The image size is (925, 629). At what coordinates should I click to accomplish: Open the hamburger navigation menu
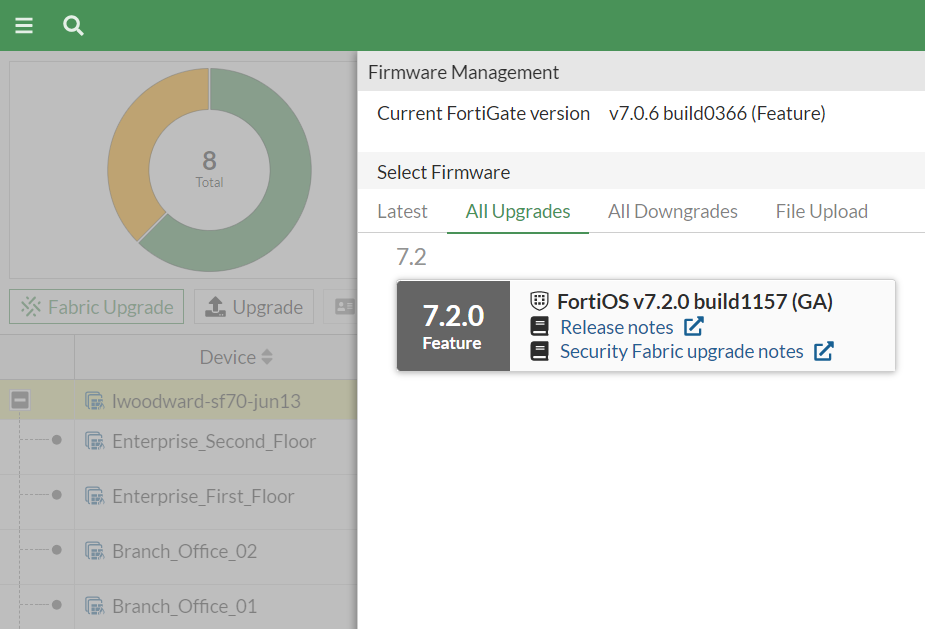24,25
